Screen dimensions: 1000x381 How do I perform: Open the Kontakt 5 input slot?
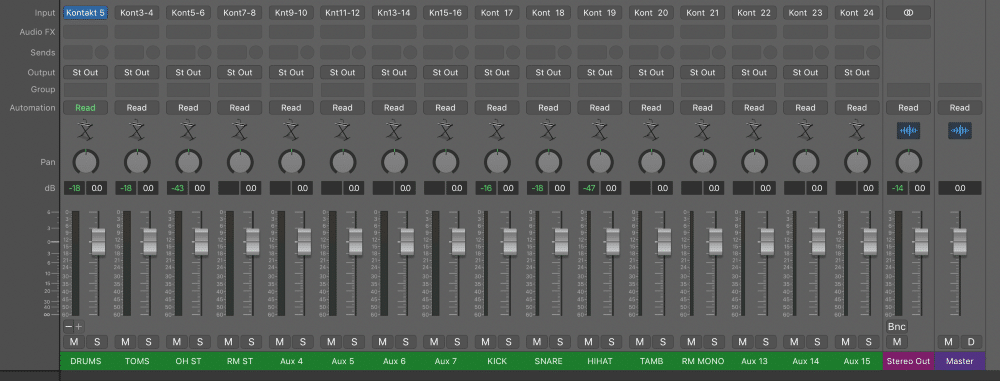(x=85, y=13)
